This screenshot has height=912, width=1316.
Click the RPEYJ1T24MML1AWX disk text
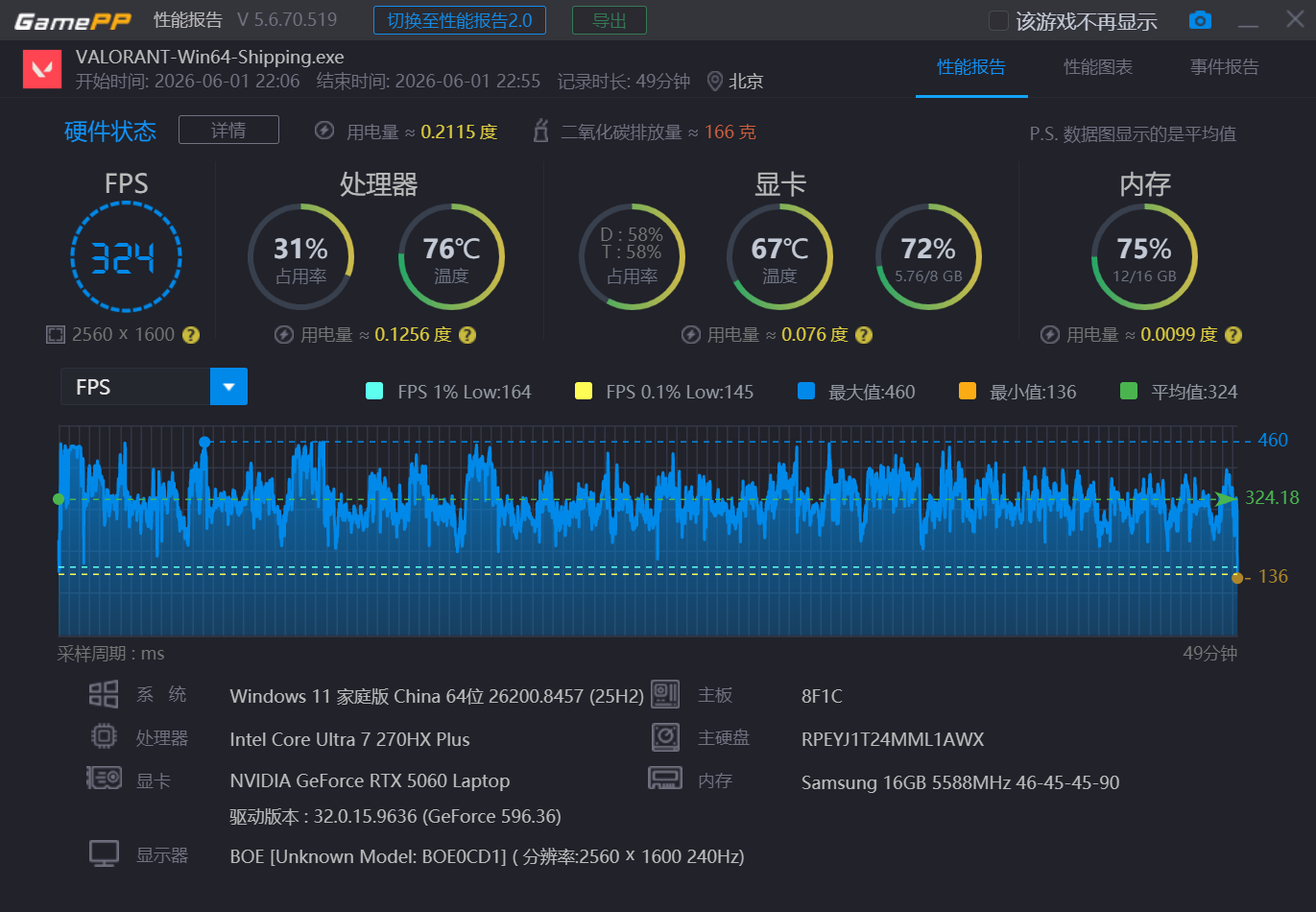point(893,739)
